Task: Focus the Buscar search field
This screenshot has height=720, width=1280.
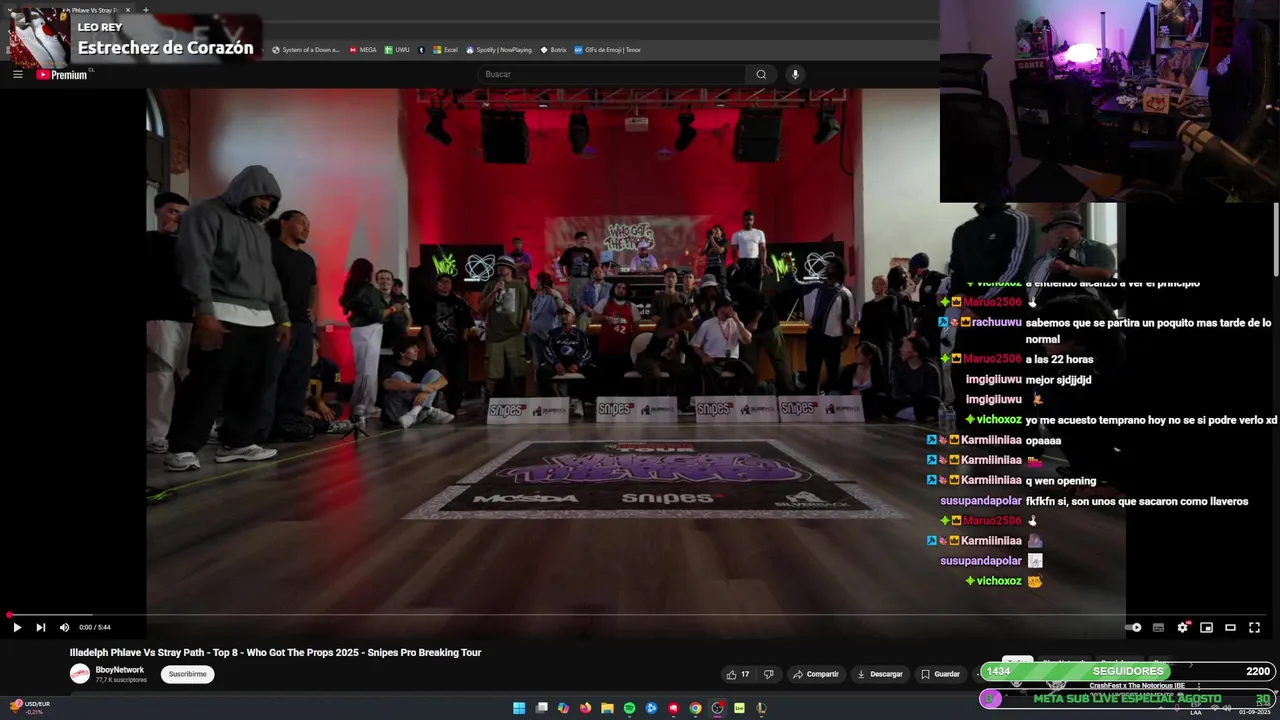Action: (x=612, y=74)
